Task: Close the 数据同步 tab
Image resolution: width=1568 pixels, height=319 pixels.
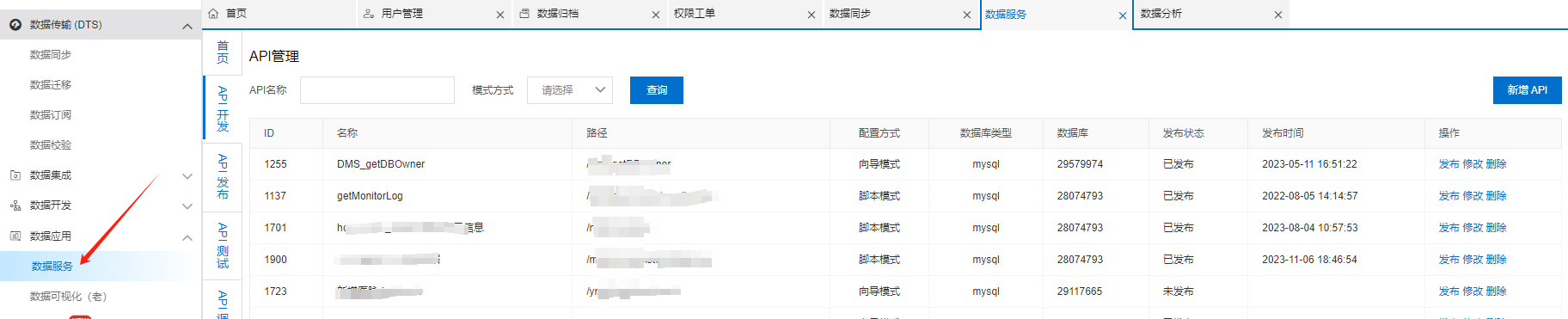Action: pyautogui.click(x=967, y=15)
